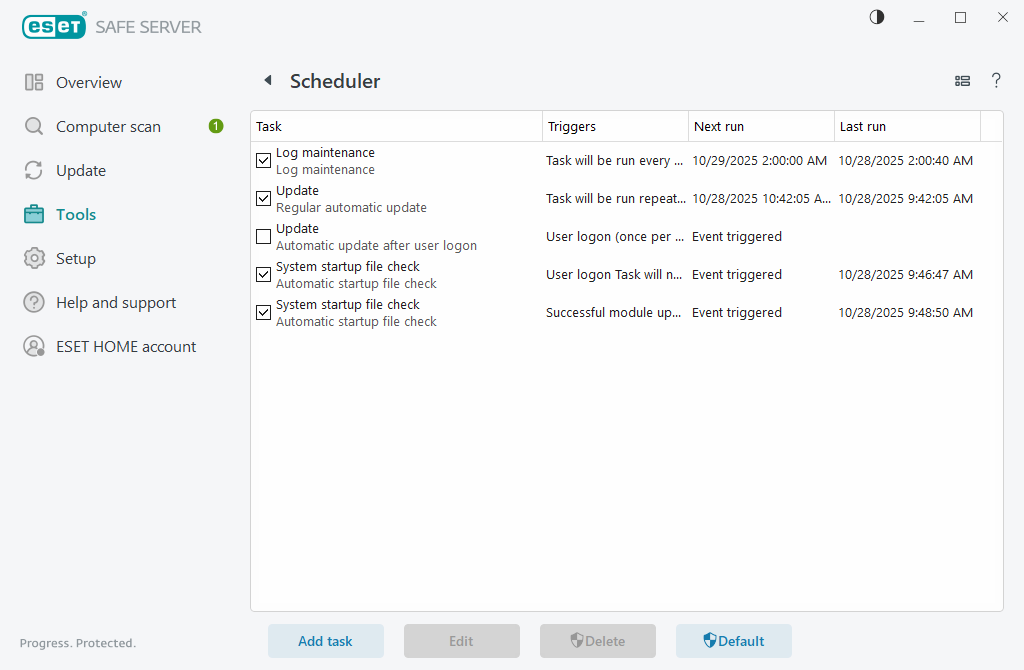Open Setup via the gear icon

[x=33, y=258]
